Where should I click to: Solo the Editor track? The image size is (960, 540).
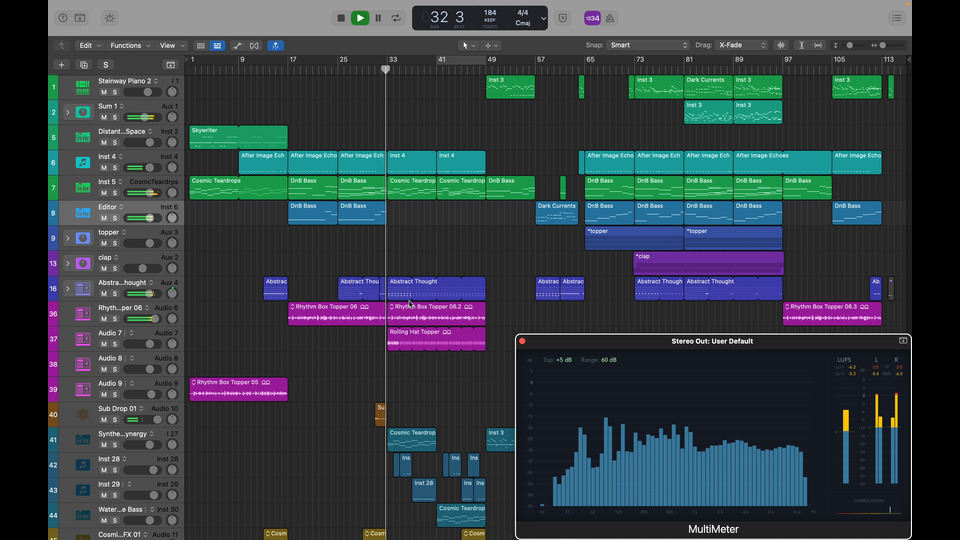click(115, 218)
